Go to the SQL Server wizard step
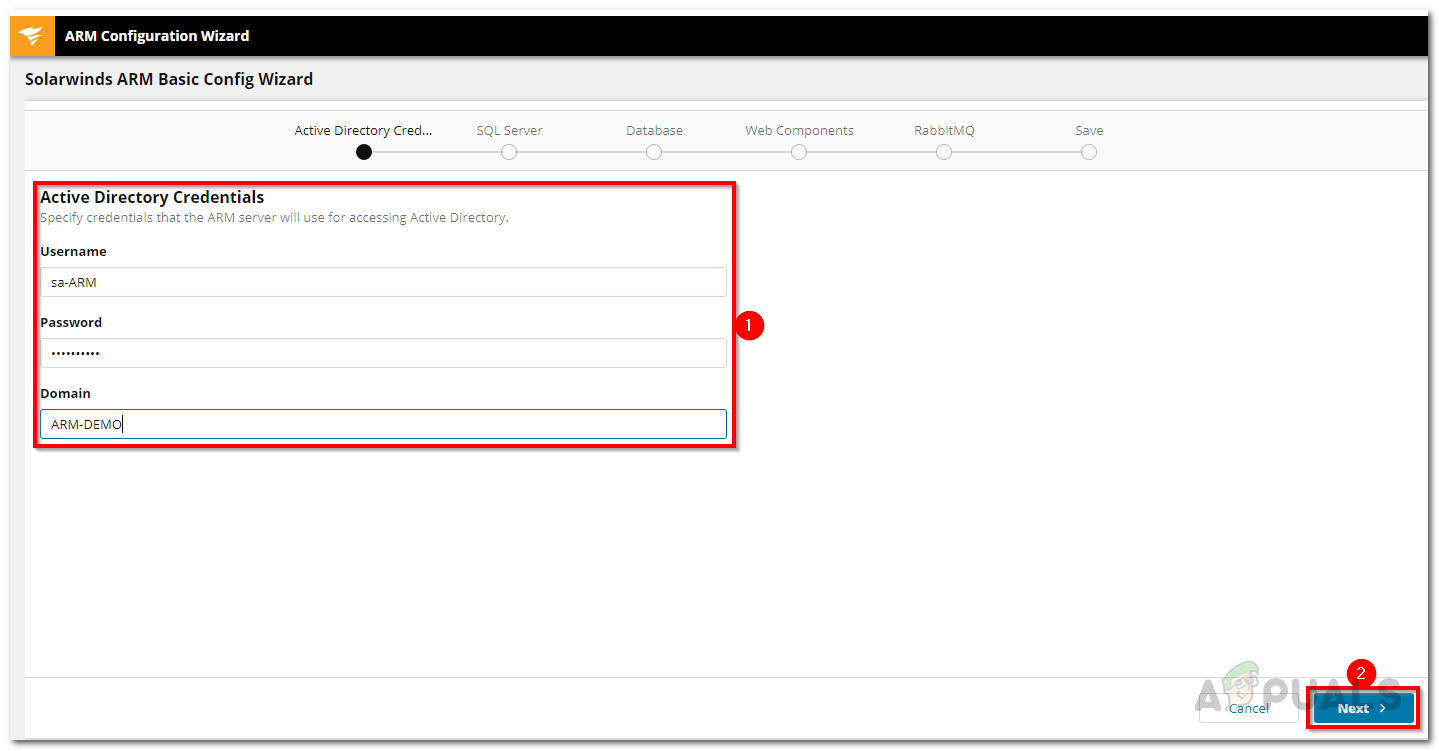 click(x=509, y=152)
